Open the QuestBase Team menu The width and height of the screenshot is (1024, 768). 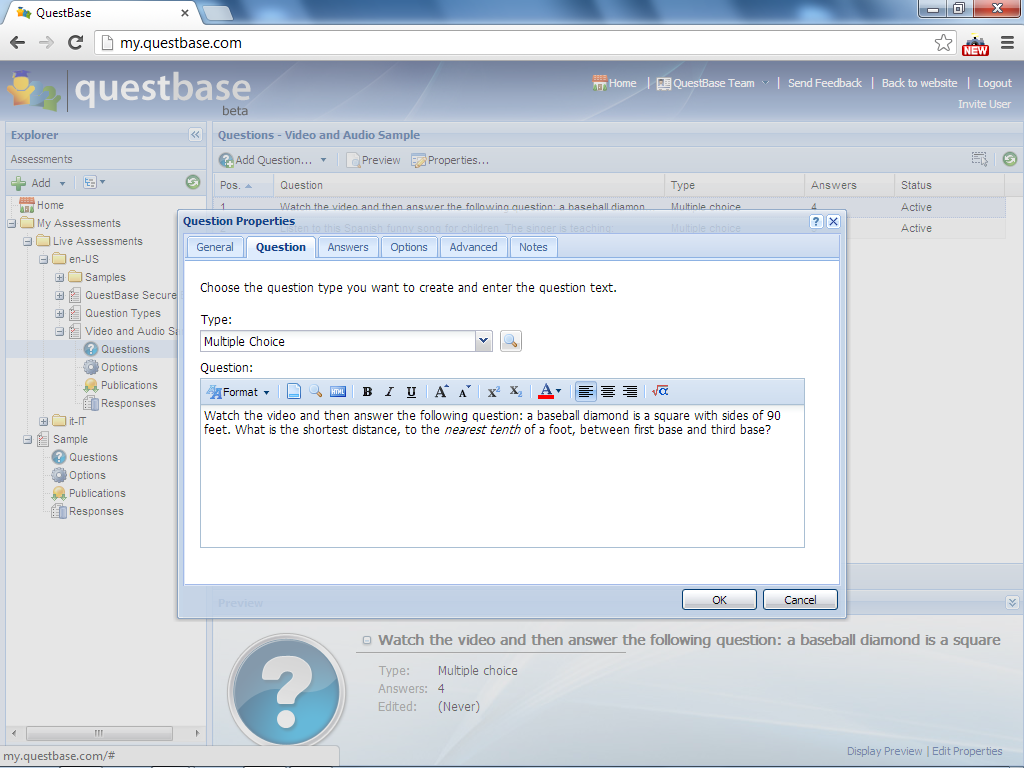pyautogui.click(x=712, y=83)
